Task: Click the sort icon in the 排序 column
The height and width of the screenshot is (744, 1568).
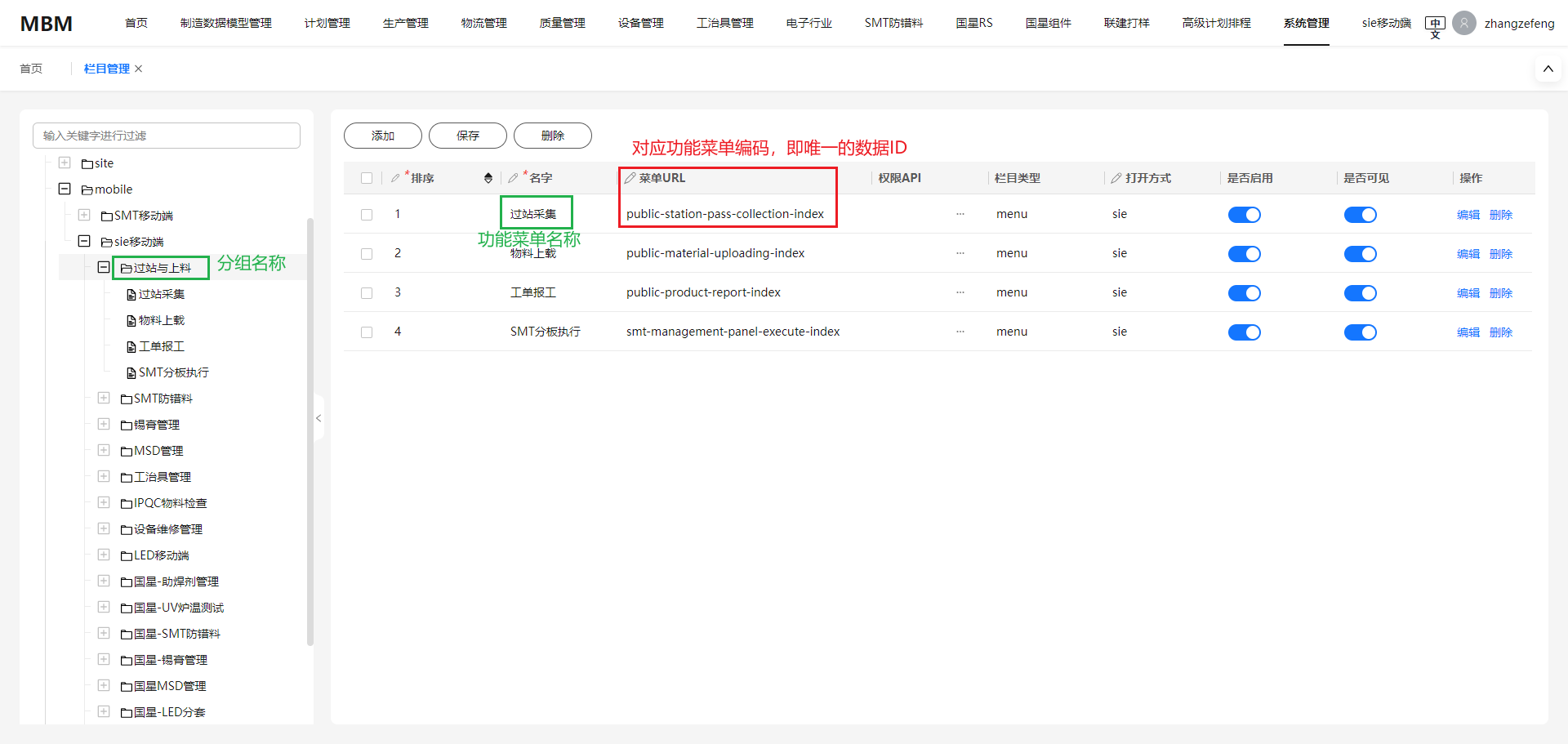Action: coord(488,177)
